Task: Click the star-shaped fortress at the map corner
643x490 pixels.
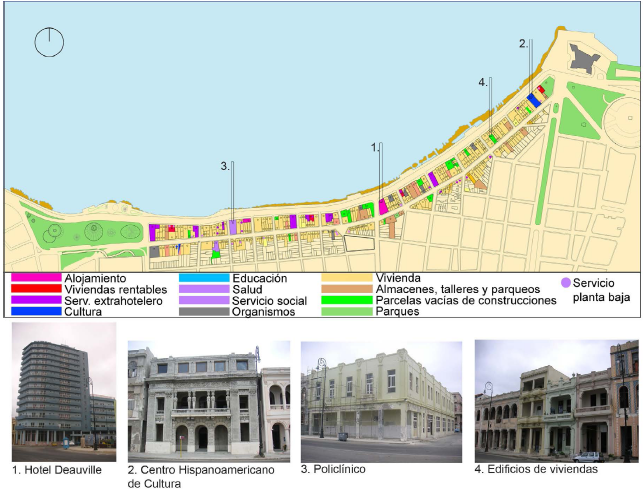Action: [583, 58]
